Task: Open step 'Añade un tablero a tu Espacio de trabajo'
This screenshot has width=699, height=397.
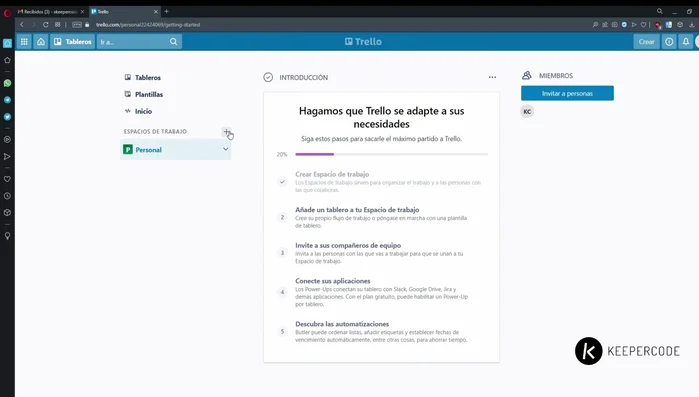Action: point(357,209)
